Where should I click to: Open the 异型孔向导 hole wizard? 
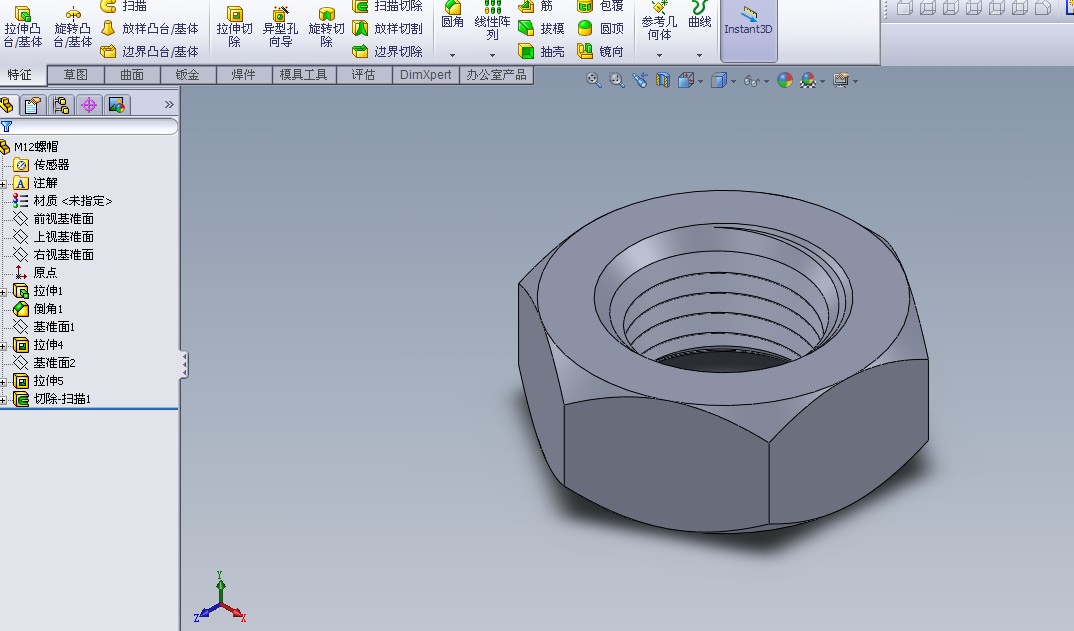(280, 27)
